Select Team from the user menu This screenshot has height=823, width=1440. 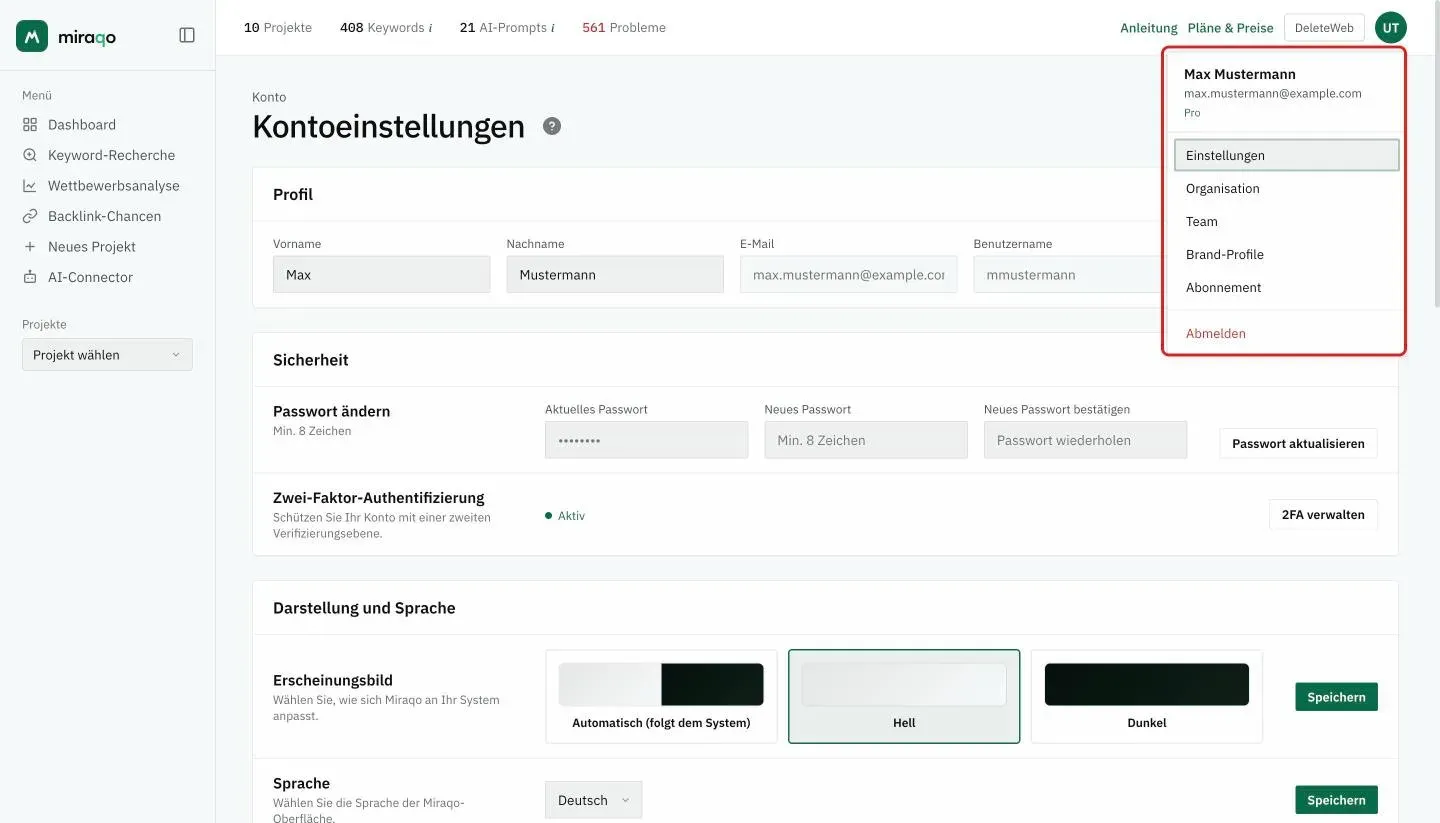tap(1286, 221)
